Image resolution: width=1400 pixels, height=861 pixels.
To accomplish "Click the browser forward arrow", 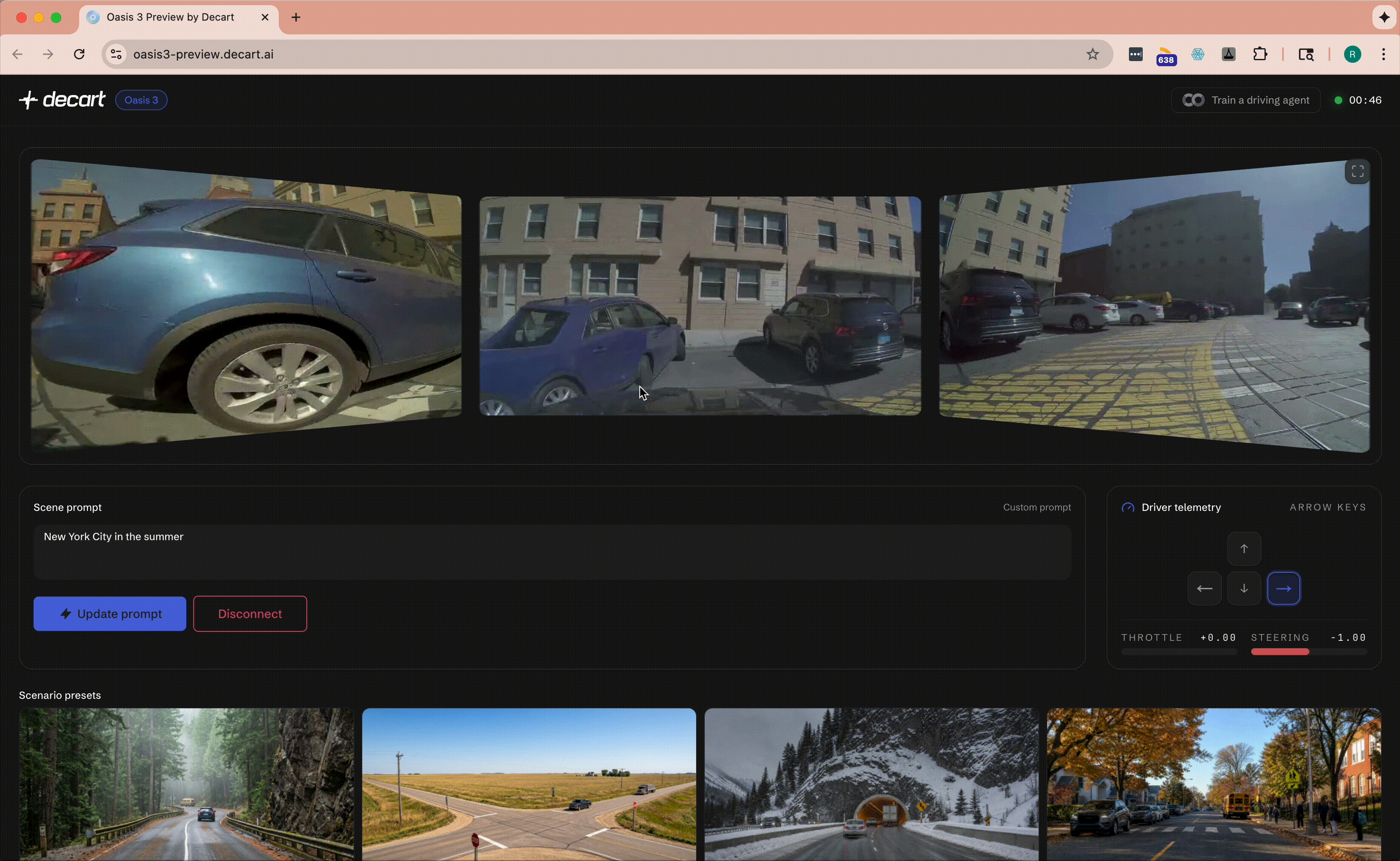I will click(49, 55).
